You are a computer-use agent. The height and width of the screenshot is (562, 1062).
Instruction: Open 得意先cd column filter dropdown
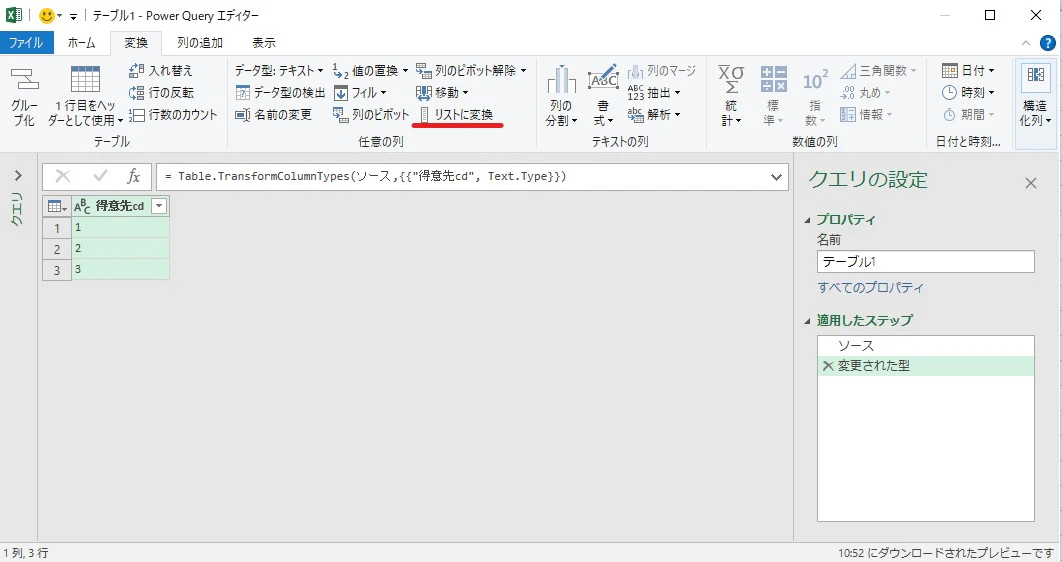(x=159, y=206)
